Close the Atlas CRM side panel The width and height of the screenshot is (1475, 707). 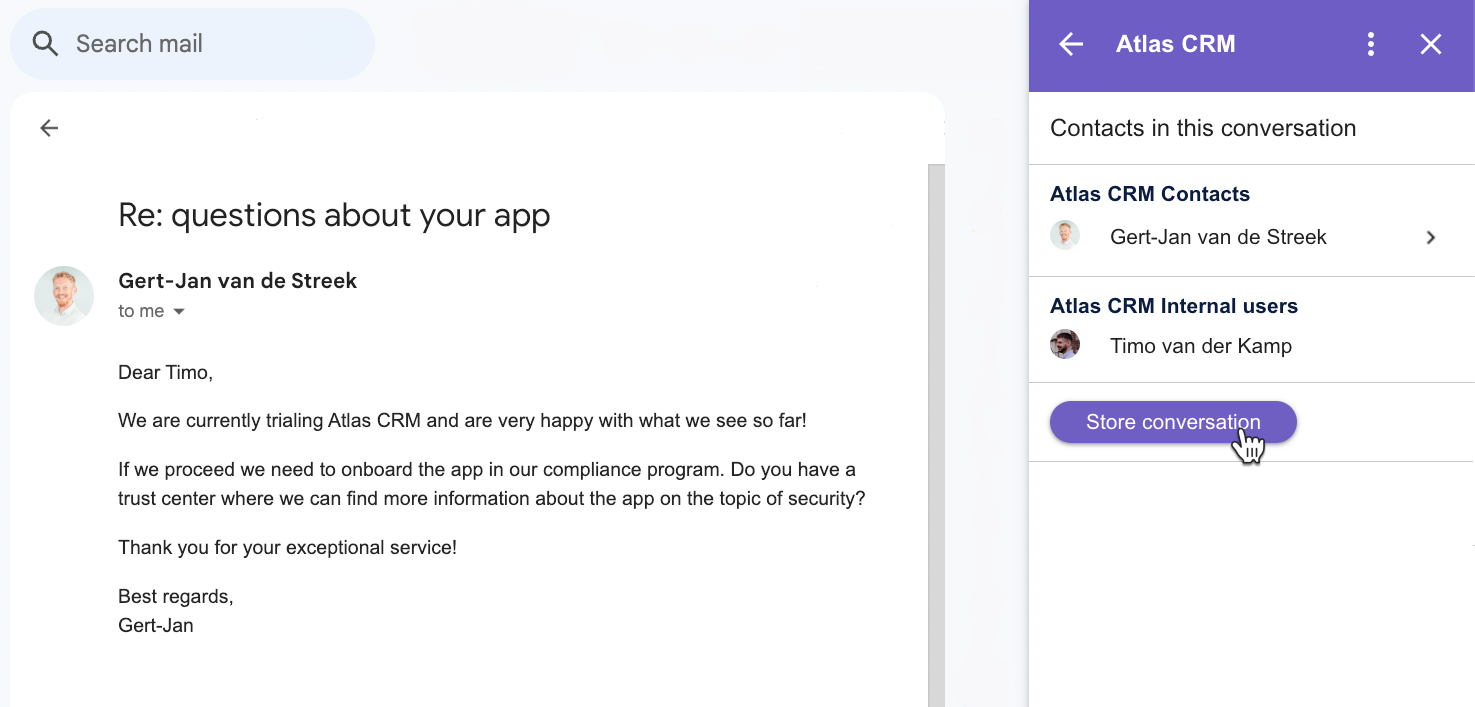pos(1431,44)
